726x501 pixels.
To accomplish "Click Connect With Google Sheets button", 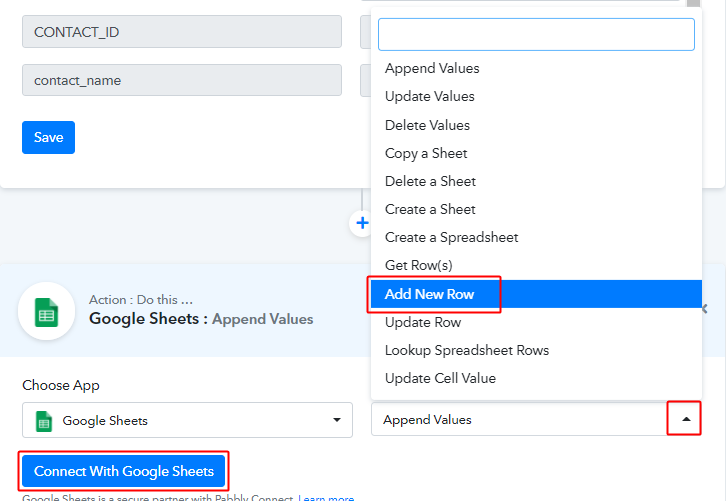I will 124,471.
